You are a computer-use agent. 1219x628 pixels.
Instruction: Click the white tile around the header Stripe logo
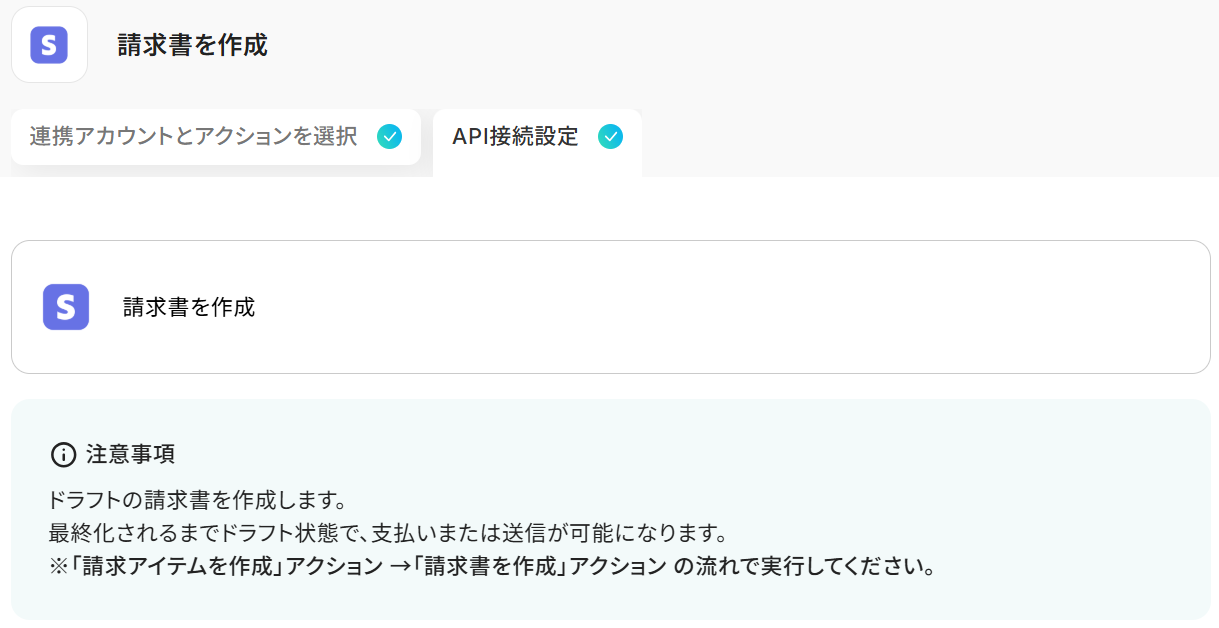coord(49,45)
